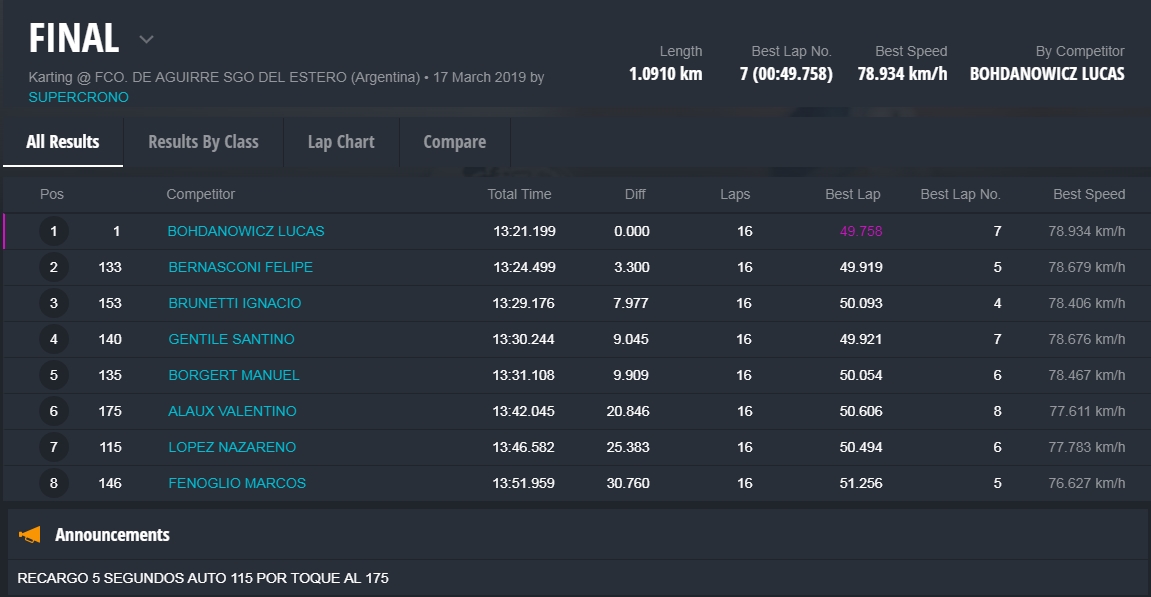This screenshot has width=1151, height=597.
Task: Open the SUPERCRONO organizer link
Action: [x=78, y=97]
